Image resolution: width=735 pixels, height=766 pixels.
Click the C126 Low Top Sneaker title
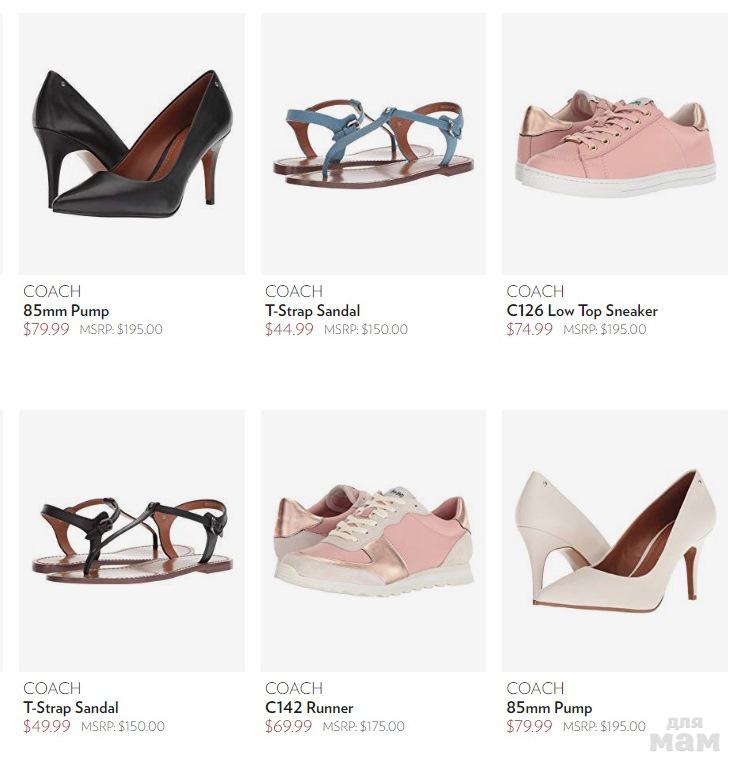(582, 311)
